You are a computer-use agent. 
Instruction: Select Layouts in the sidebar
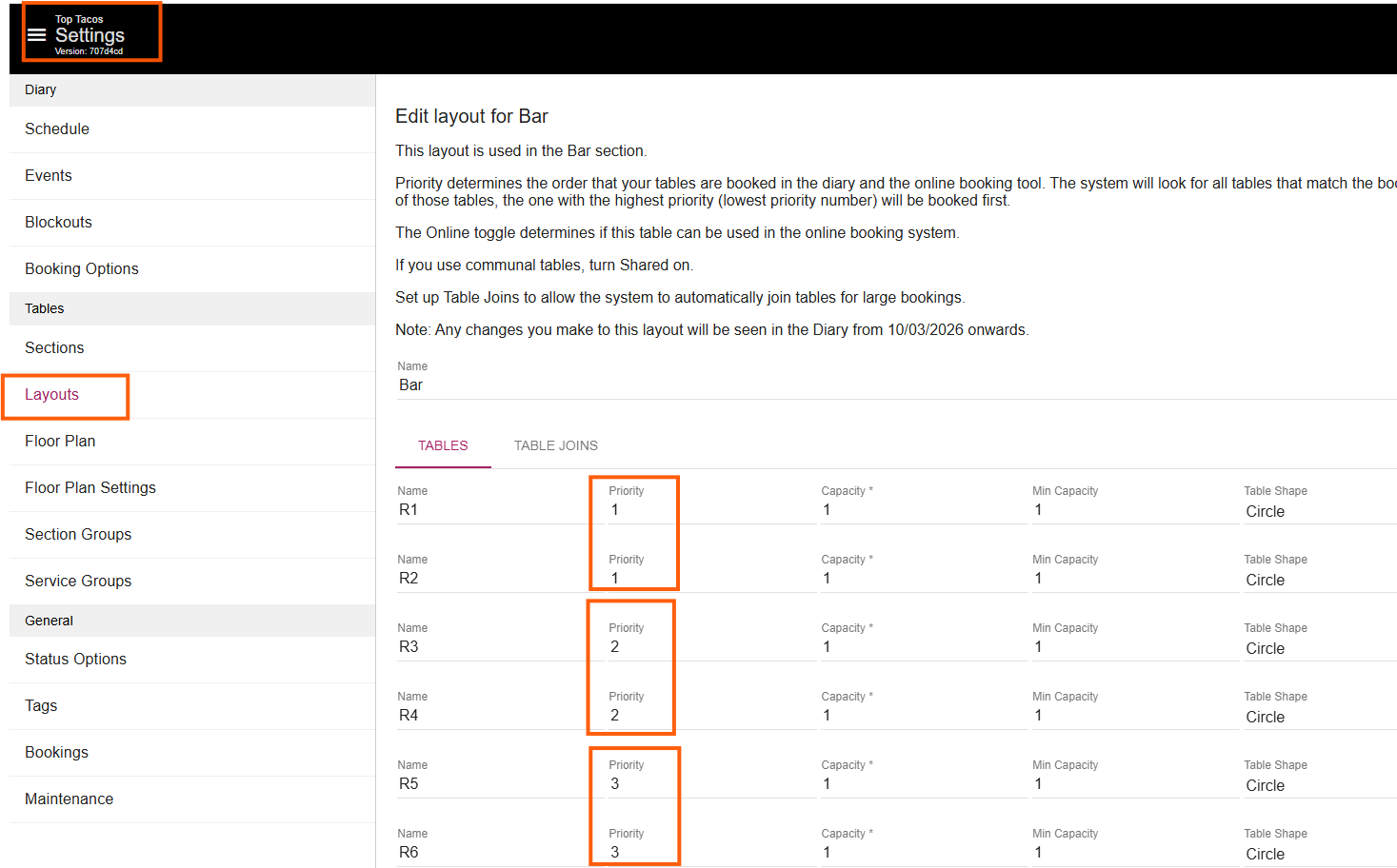[52, 395]
